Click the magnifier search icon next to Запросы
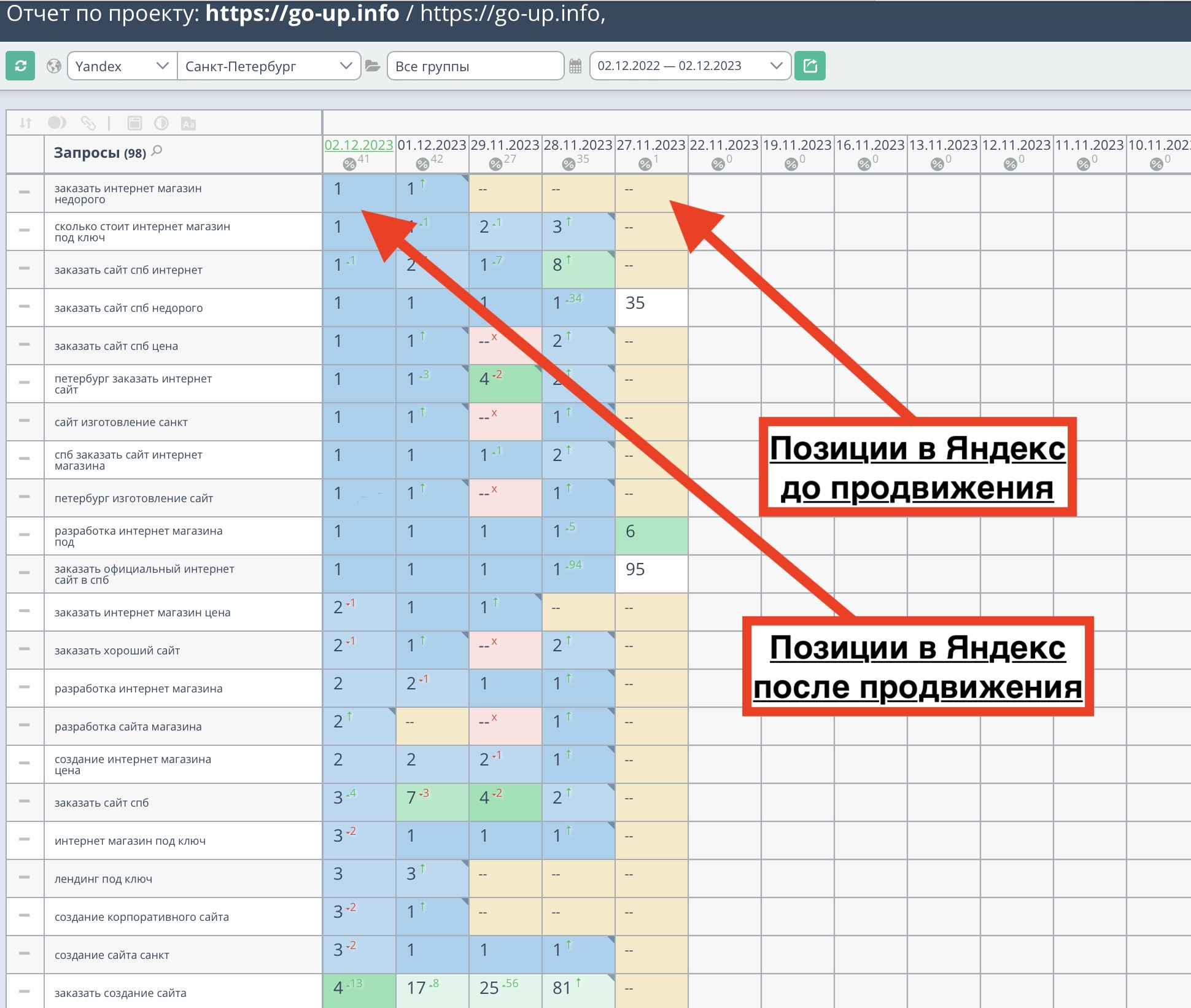This screenshot has width=1191, height=1008. coord(157,150)
